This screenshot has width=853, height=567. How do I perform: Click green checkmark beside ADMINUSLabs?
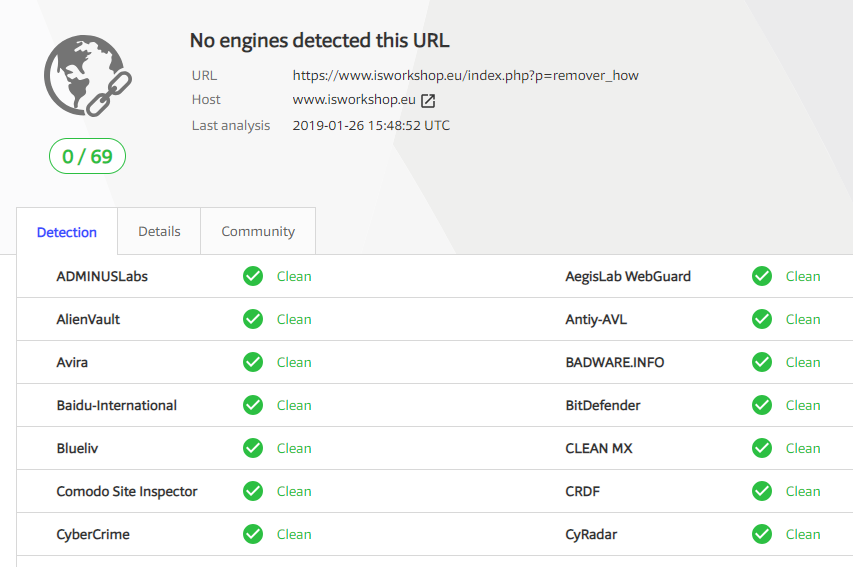[x=253, y=276]
